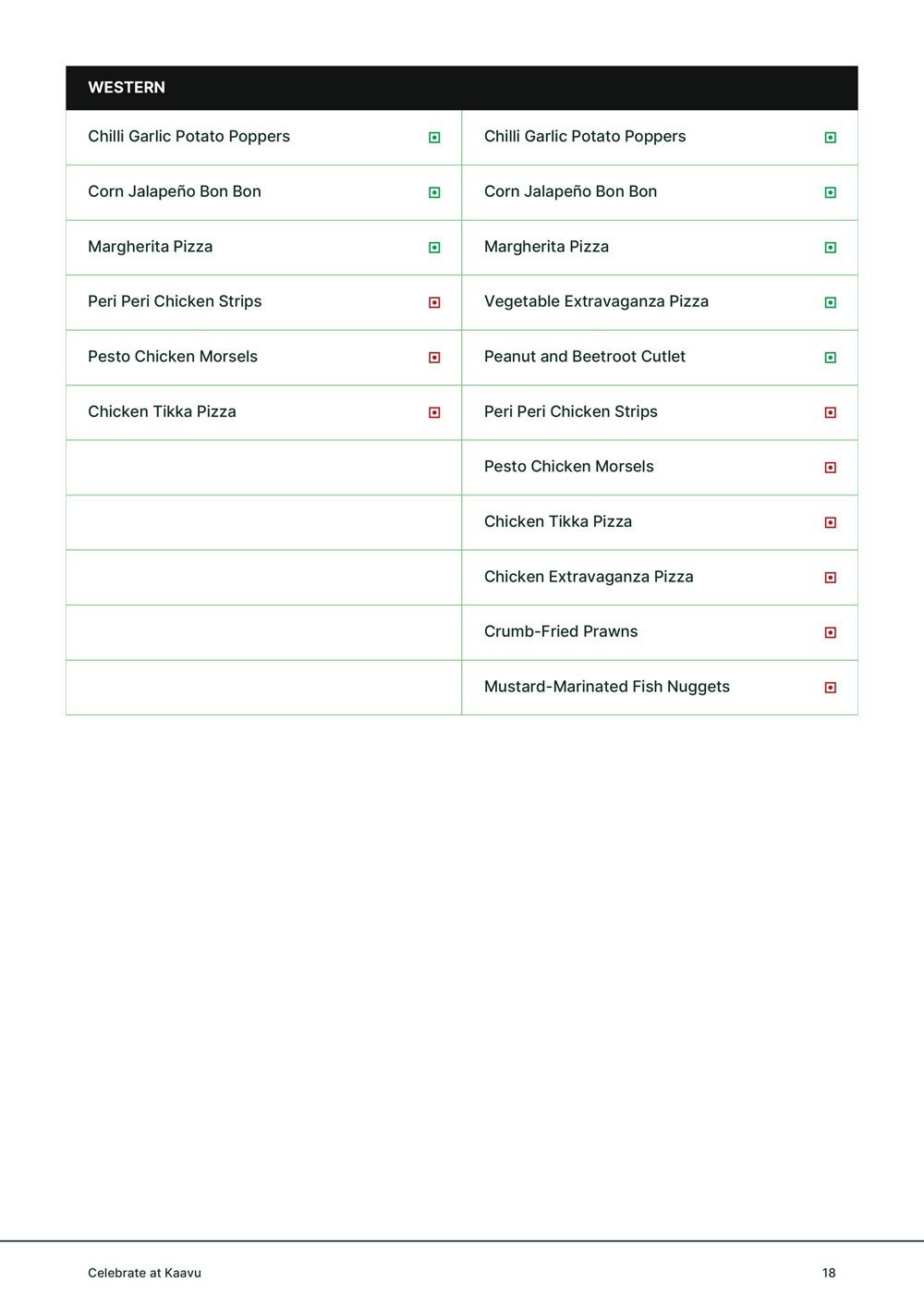
Task: Click the WESTERN section header
Action: pyautogui.click(x=127, y=88)
